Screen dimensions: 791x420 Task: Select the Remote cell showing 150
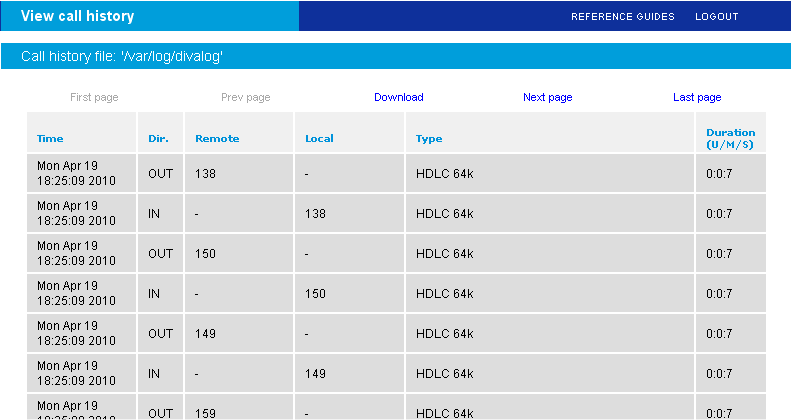coord(205,254)
